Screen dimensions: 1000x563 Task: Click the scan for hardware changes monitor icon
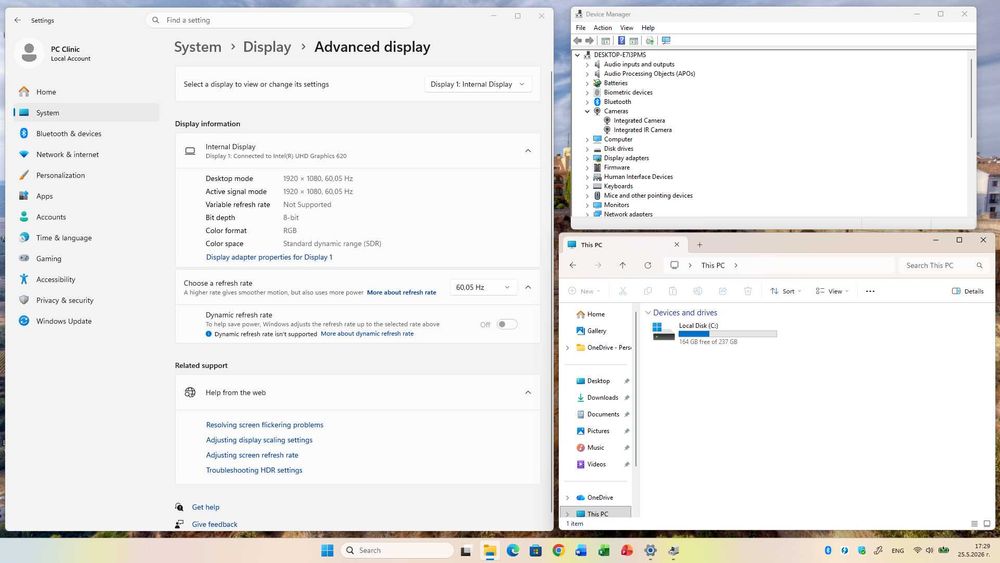click(x=666, y=41)
